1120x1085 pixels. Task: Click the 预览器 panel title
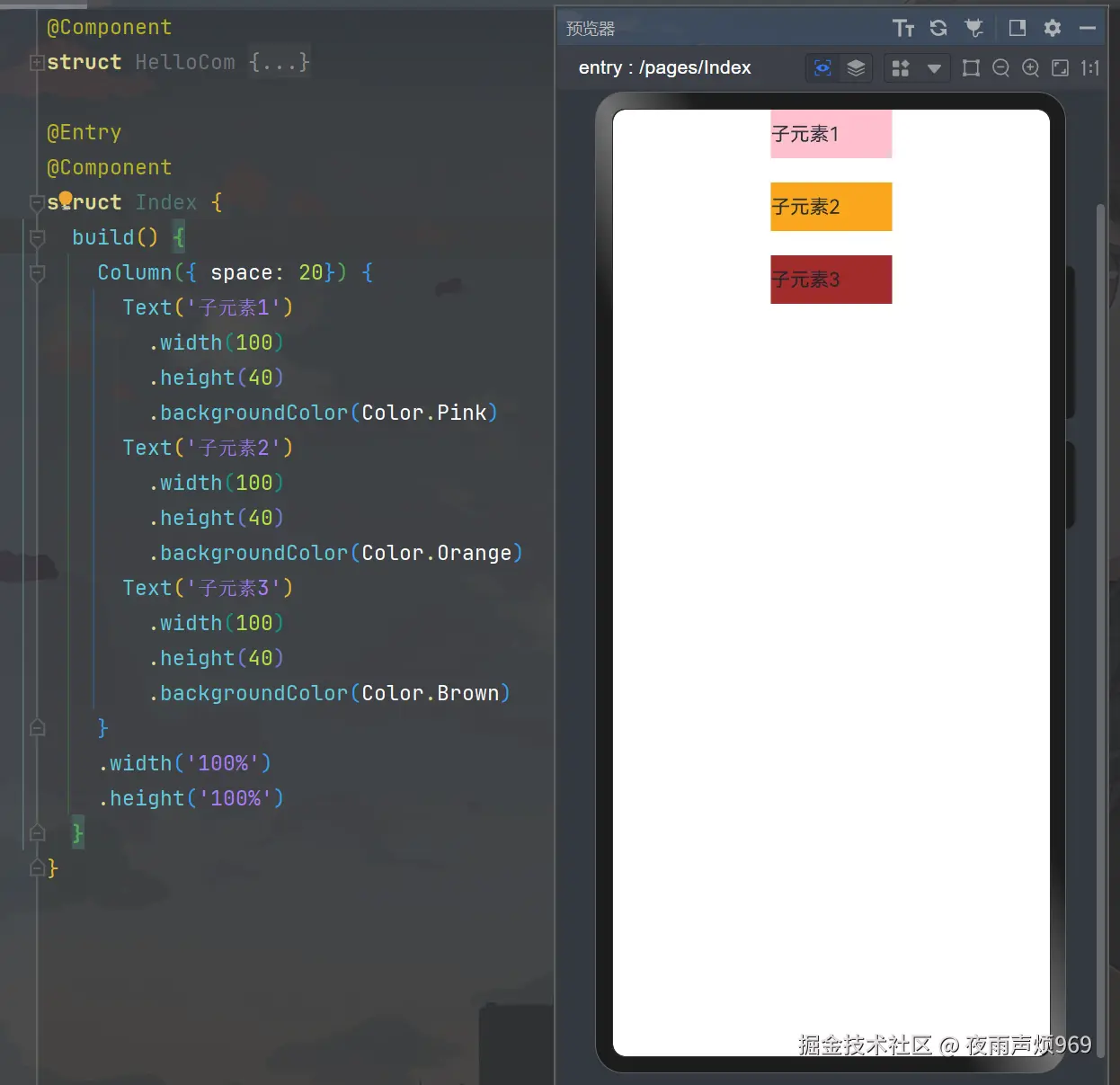591,29
